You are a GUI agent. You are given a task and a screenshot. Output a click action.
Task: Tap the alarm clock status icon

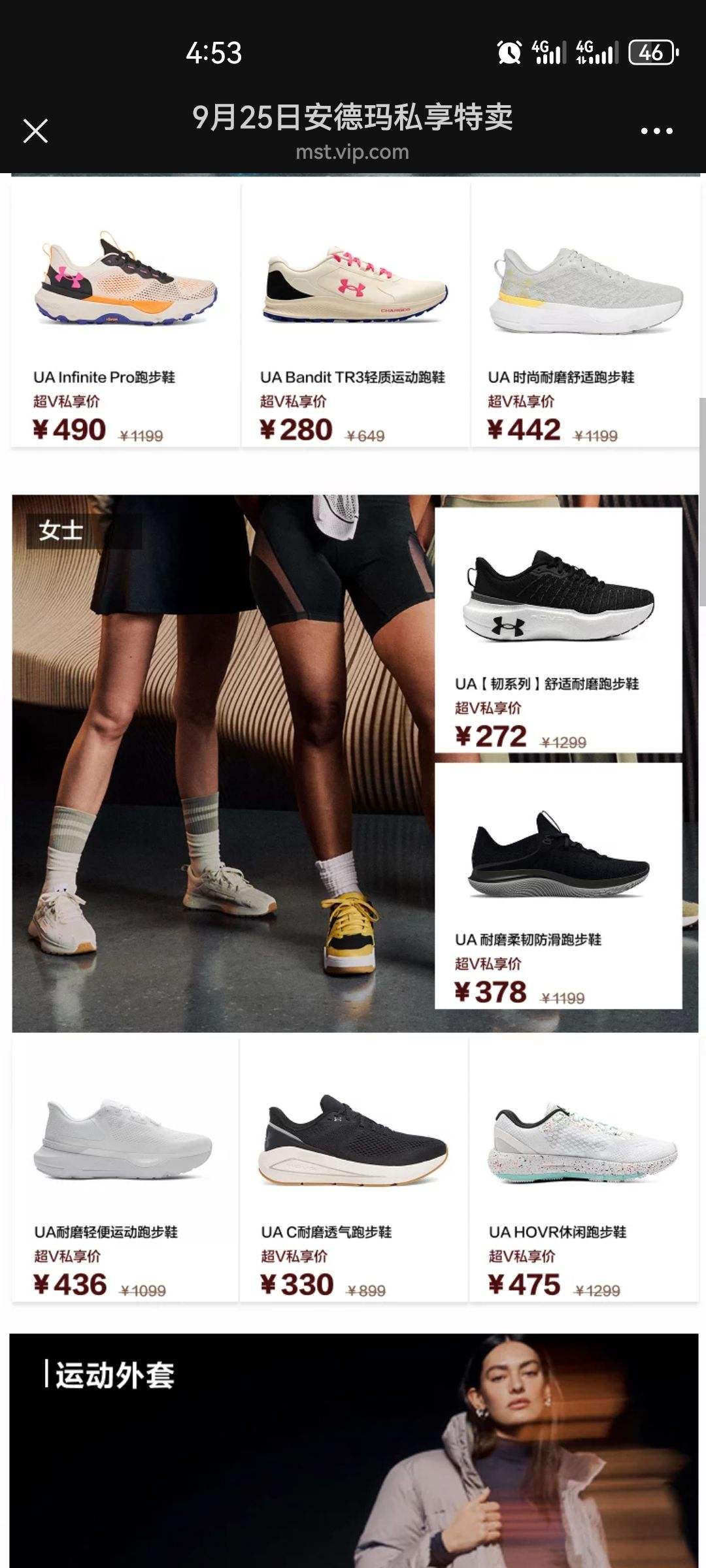click(509, 52)
